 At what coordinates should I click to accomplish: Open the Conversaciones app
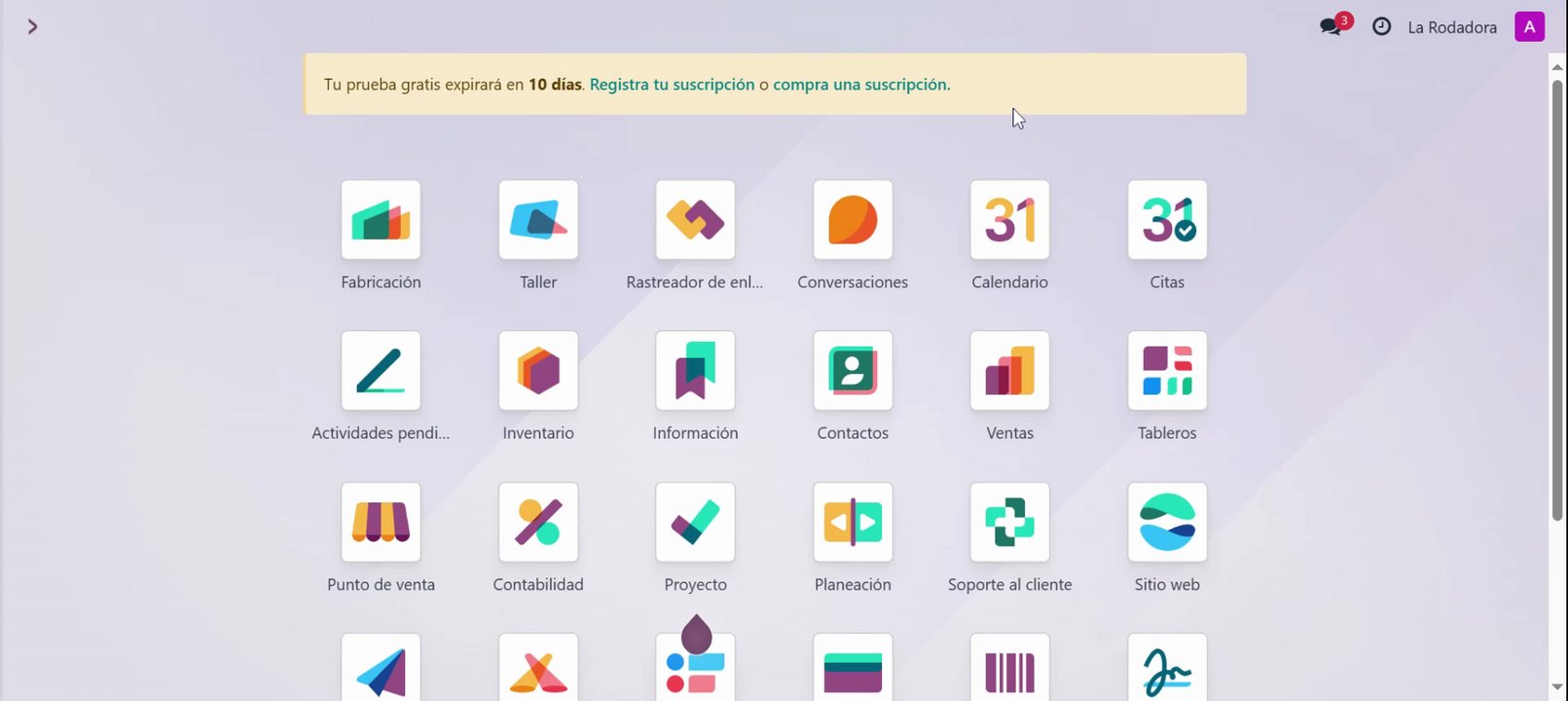853,220
